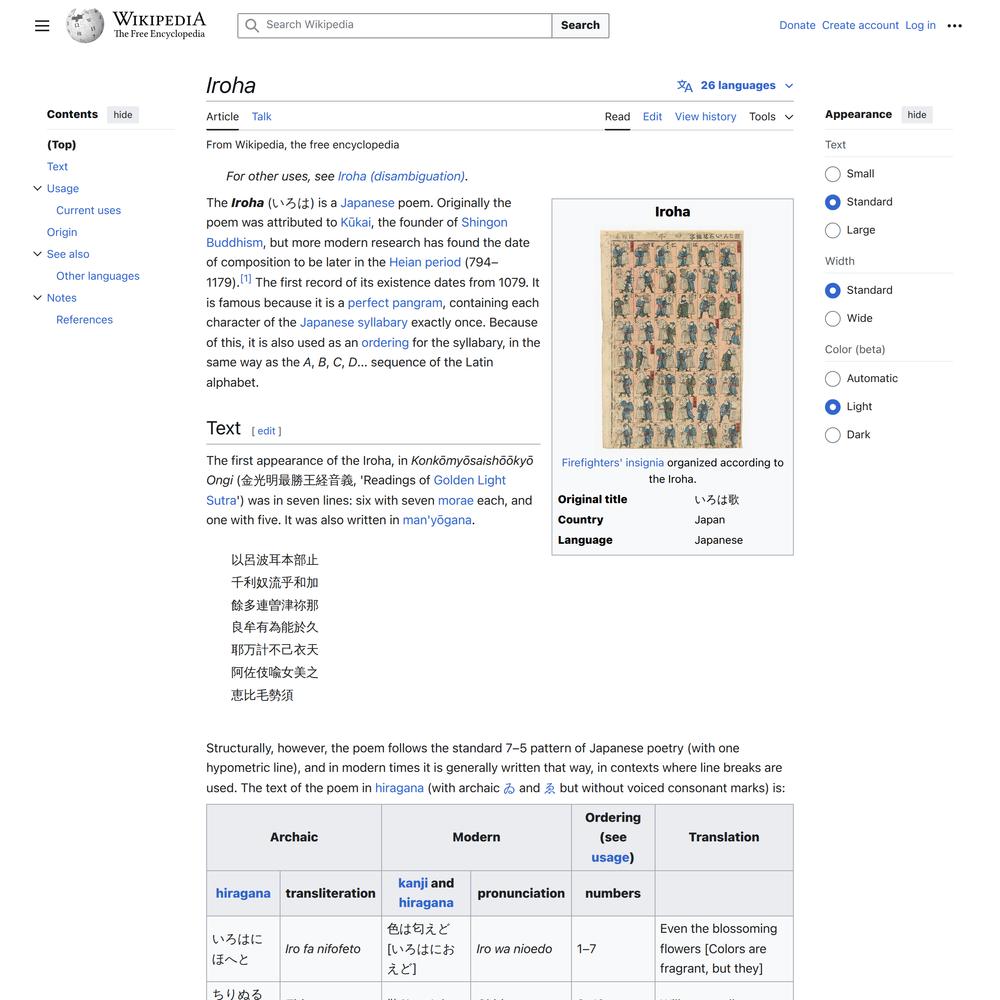Select Automatic color mode
This screenshot has height=1000, width=1000.
coord(832,379)
